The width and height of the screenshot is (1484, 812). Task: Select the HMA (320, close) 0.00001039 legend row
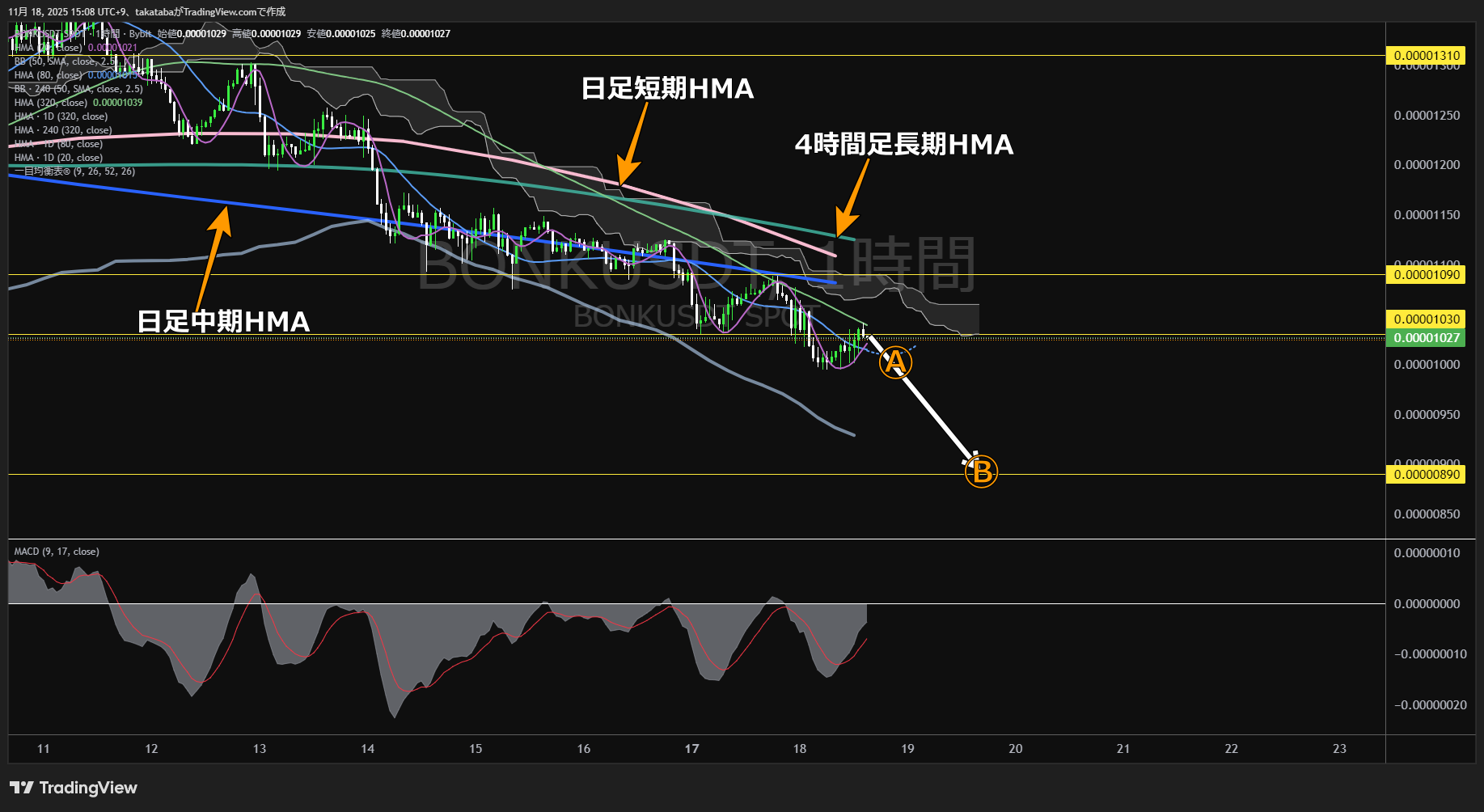coord(78,103)
